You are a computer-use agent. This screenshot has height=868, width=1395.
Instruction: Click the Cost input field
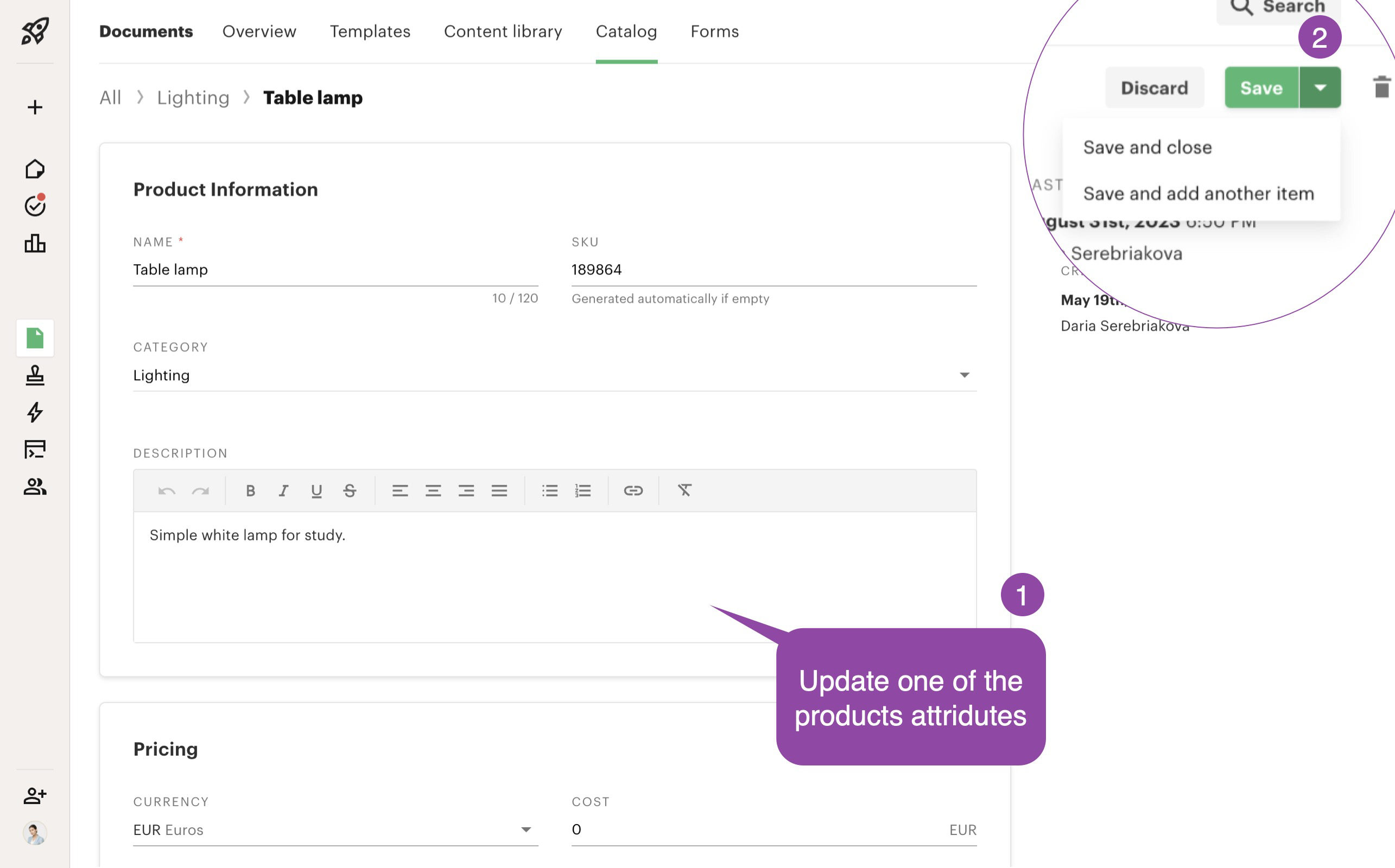click(774, 830)
